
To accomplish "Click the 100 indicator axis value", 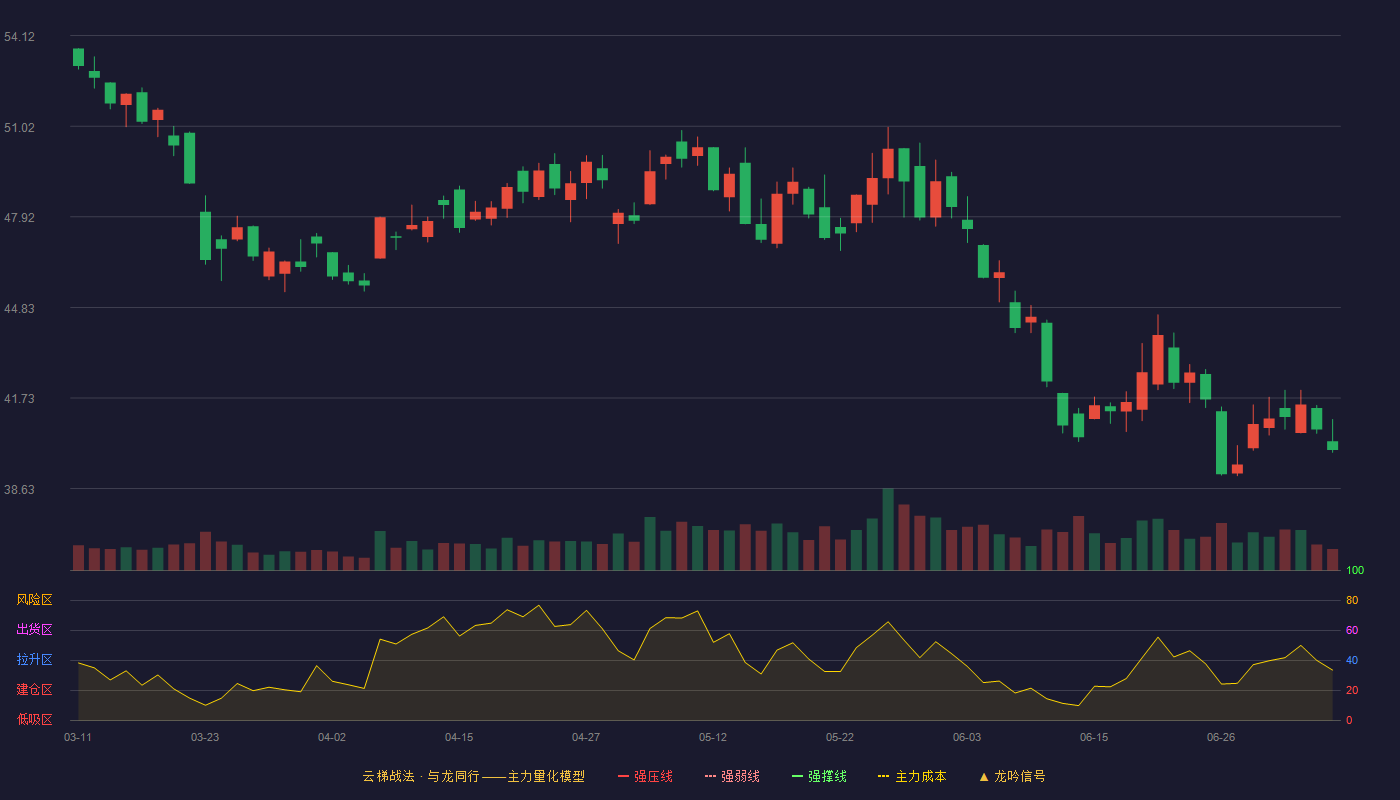I will click(1355, 571).
